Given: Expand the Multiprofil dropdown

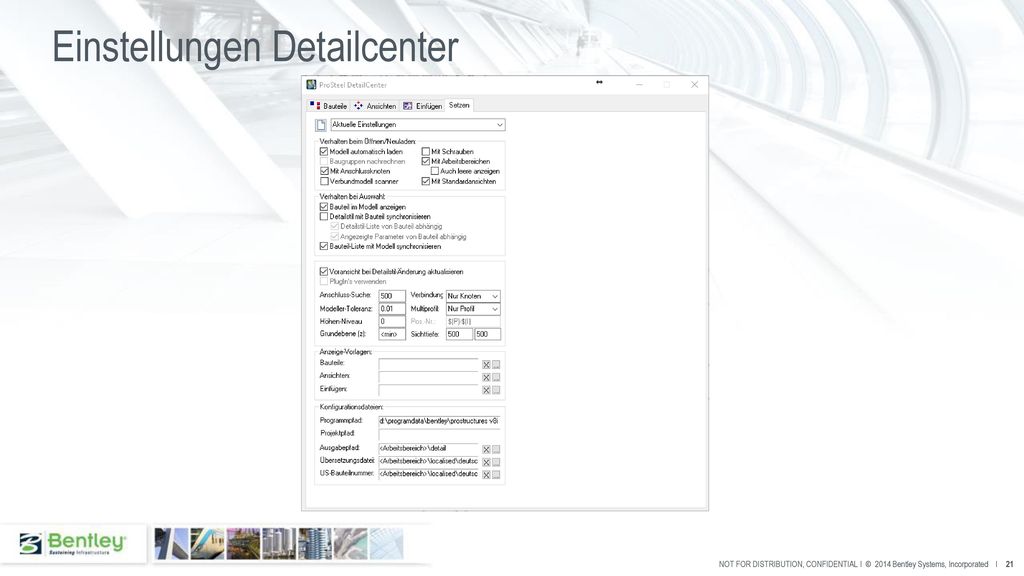Looking at the screenshot, I should point(473,309).
